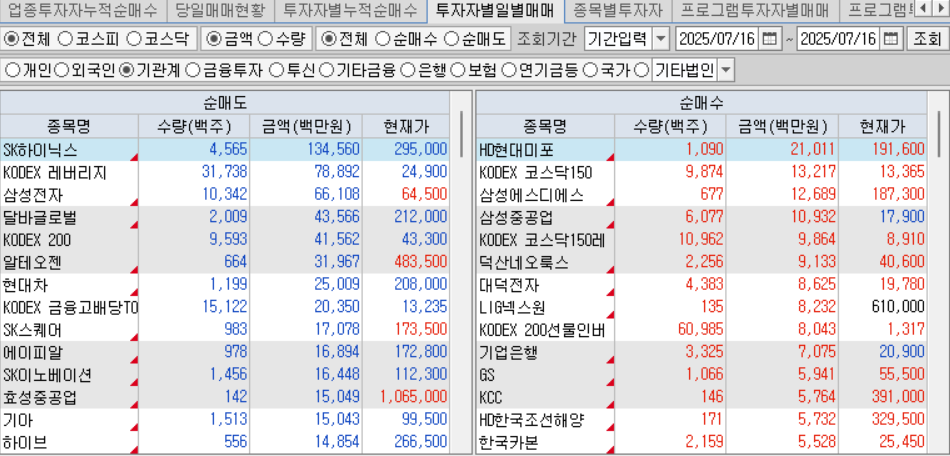Select the 삼성전자 row
The height and width of the screenshot is (456, 950).
click(x=225, y=195)
